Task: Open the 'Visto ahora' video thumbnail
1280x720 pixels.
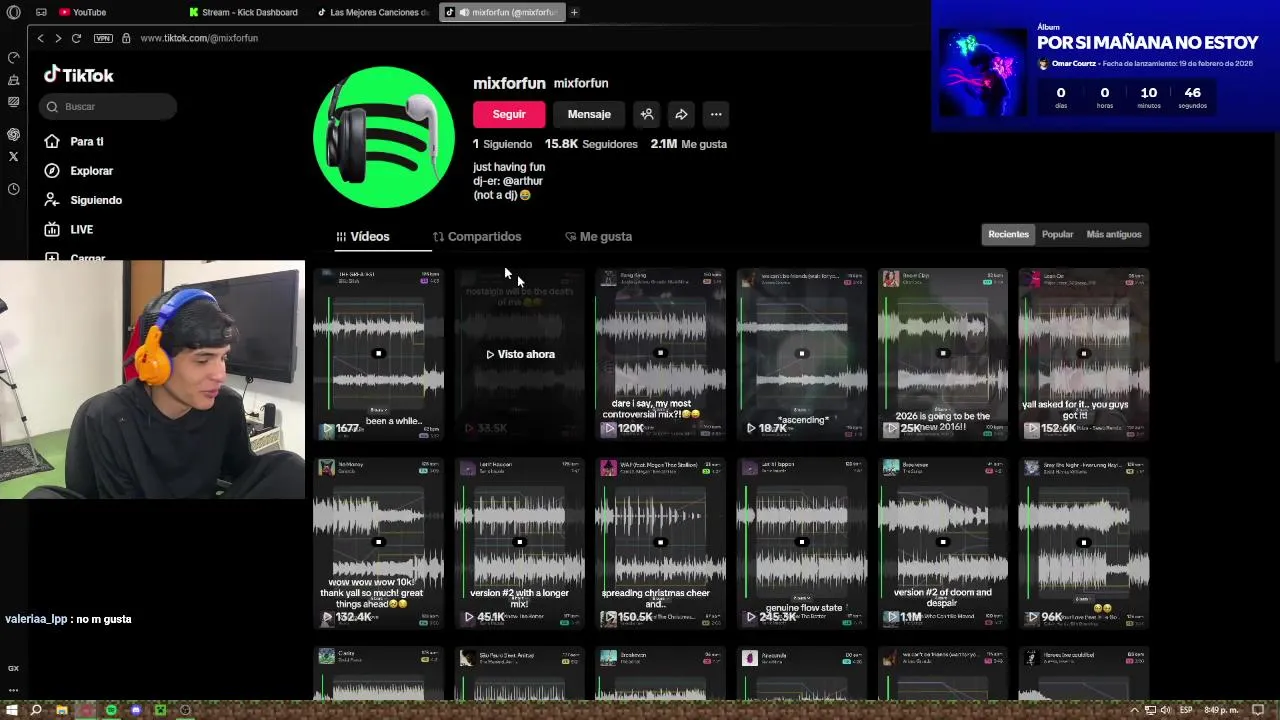Action: pyautogui.click(x=520, y=354)
